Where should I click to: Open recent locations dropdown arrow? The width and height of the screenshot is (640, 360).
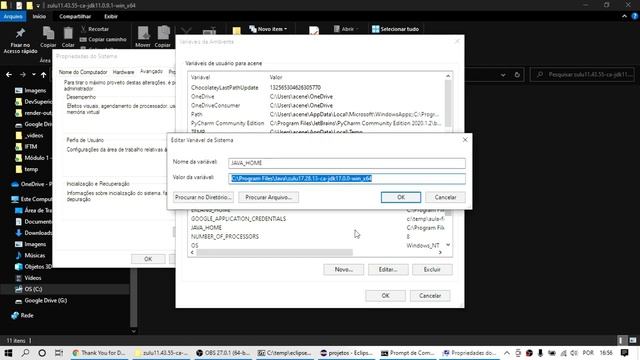click(x=34, y=75)
